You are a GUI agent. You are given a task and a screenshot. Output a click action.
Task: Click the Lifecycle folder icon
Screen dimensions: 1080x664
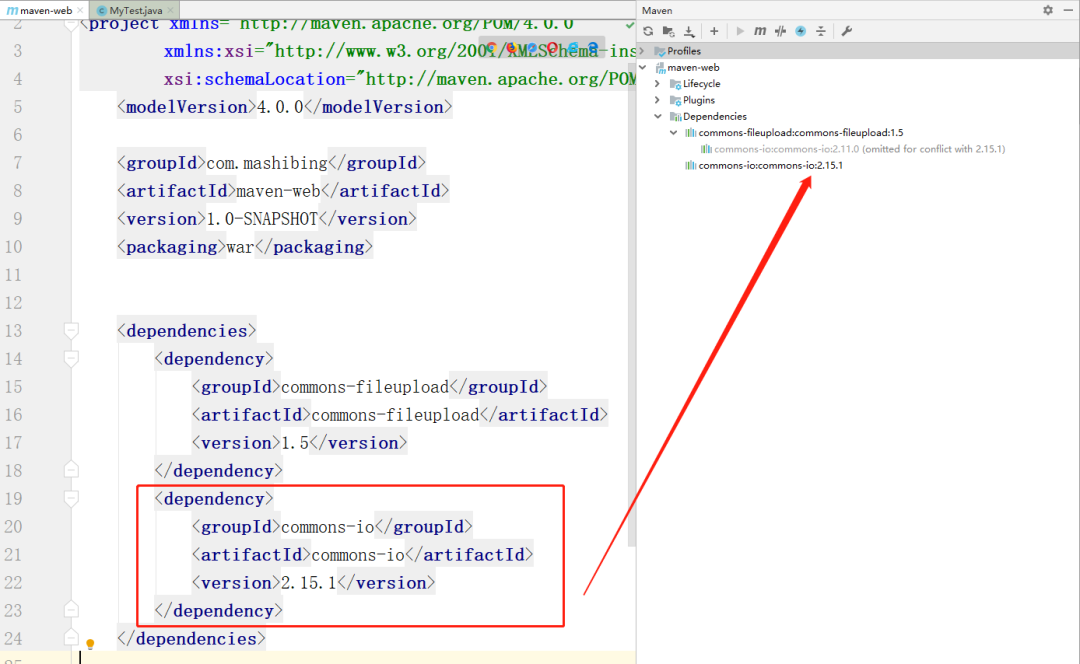(676, 84)
